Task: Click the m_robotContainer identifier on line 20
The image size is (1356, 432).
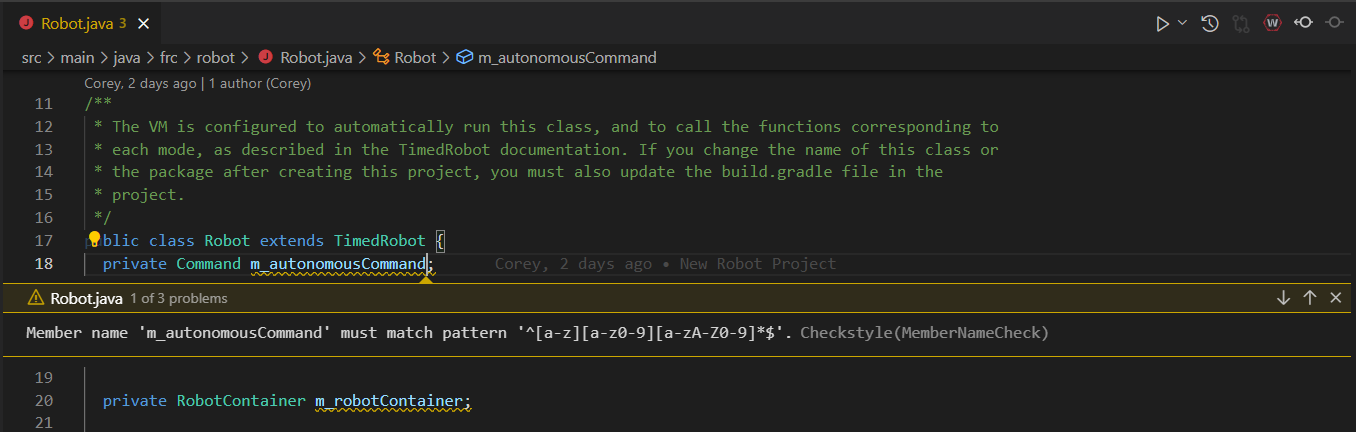Action: point(389,400)
